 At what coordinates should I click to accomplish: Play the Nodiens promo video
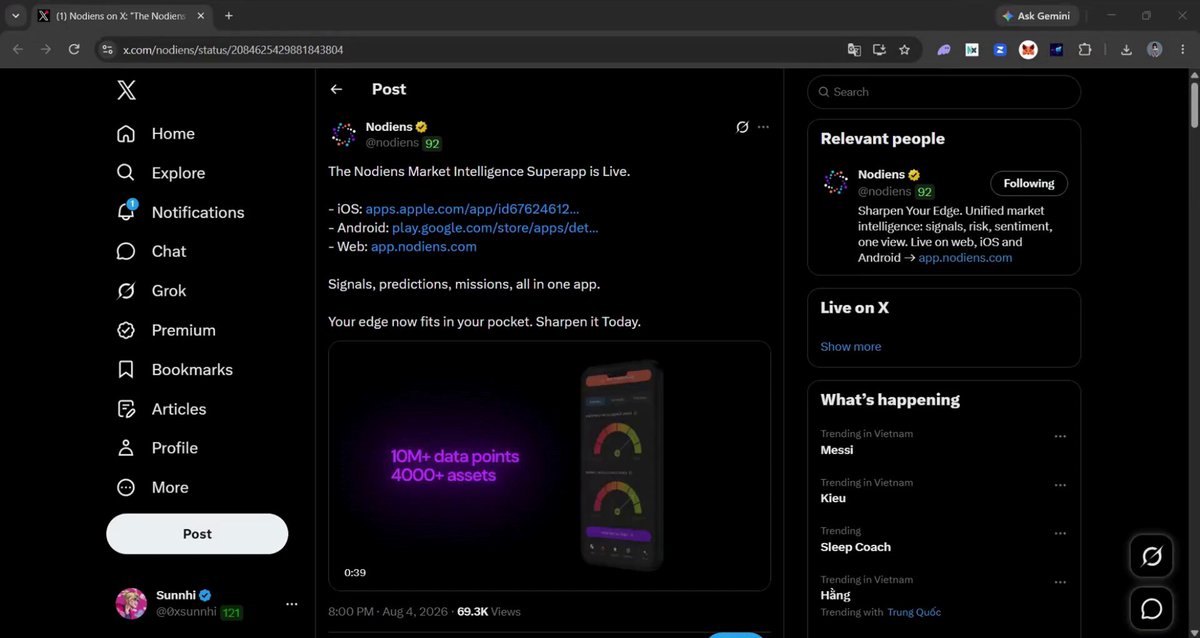point(549,466)
